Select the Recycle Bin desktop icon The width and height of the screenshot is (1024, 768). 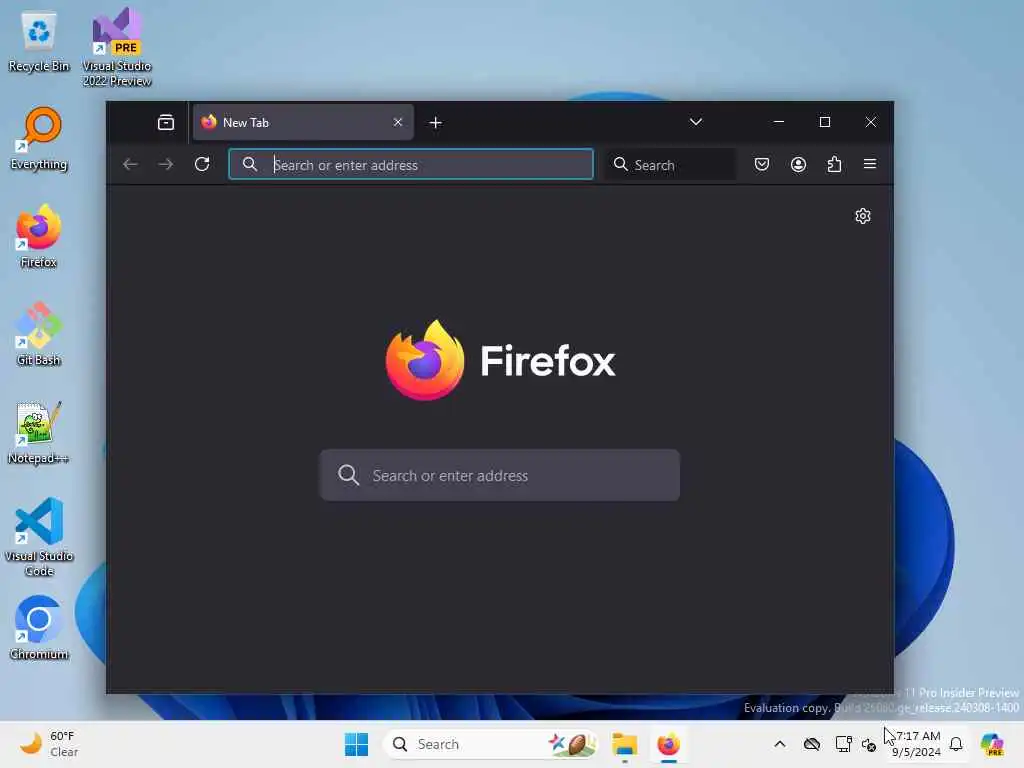coord(39,42)
